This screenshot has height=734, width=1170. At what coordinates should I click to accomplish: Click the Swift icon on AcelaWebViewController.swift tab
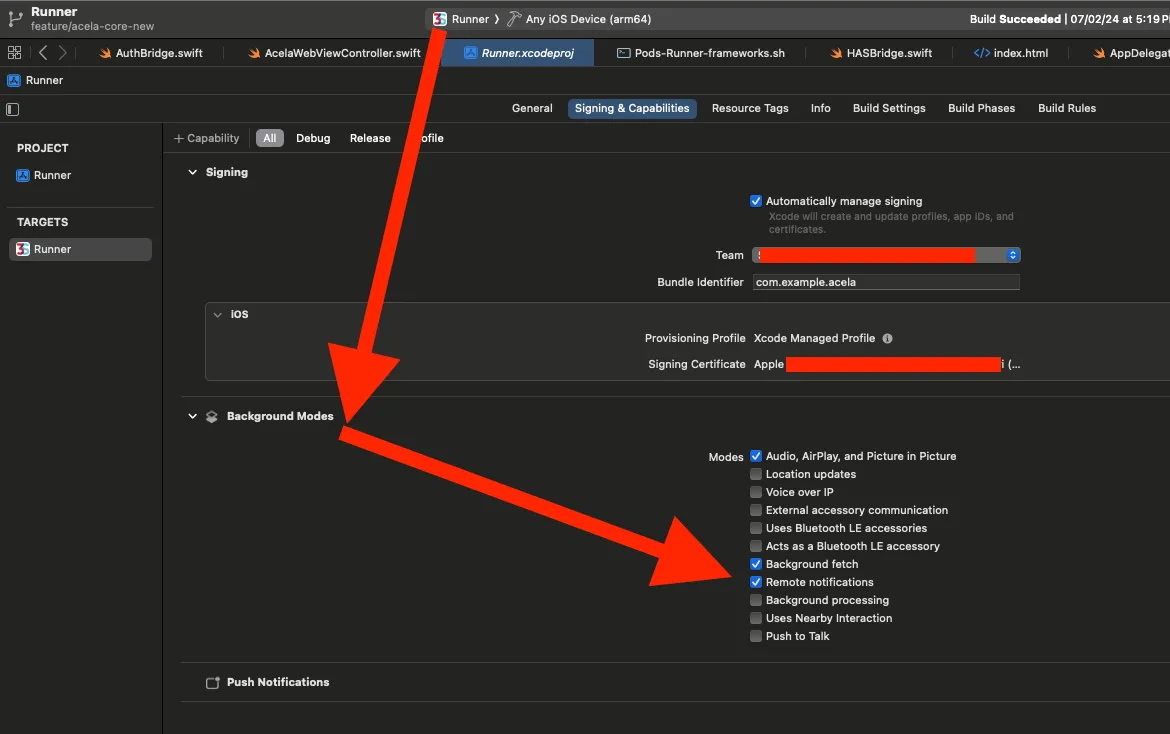[x=254, y=53]
